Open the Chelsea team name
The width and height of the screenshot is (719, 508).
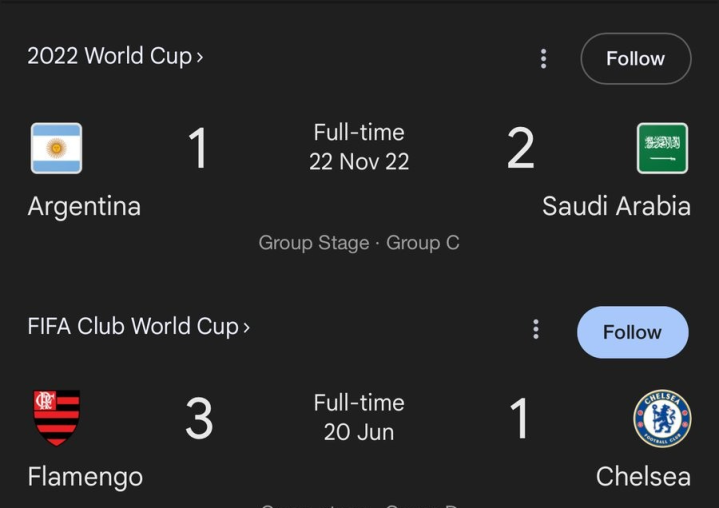pyautogui.click(x=643, y=477)
